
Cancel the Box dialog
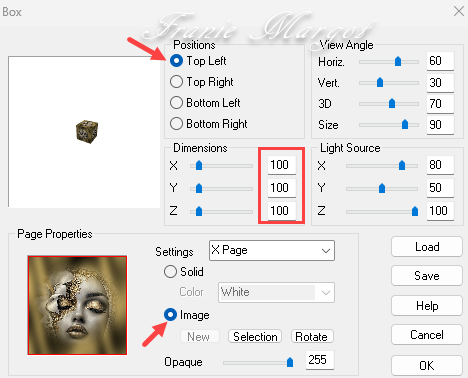point(427,335)
